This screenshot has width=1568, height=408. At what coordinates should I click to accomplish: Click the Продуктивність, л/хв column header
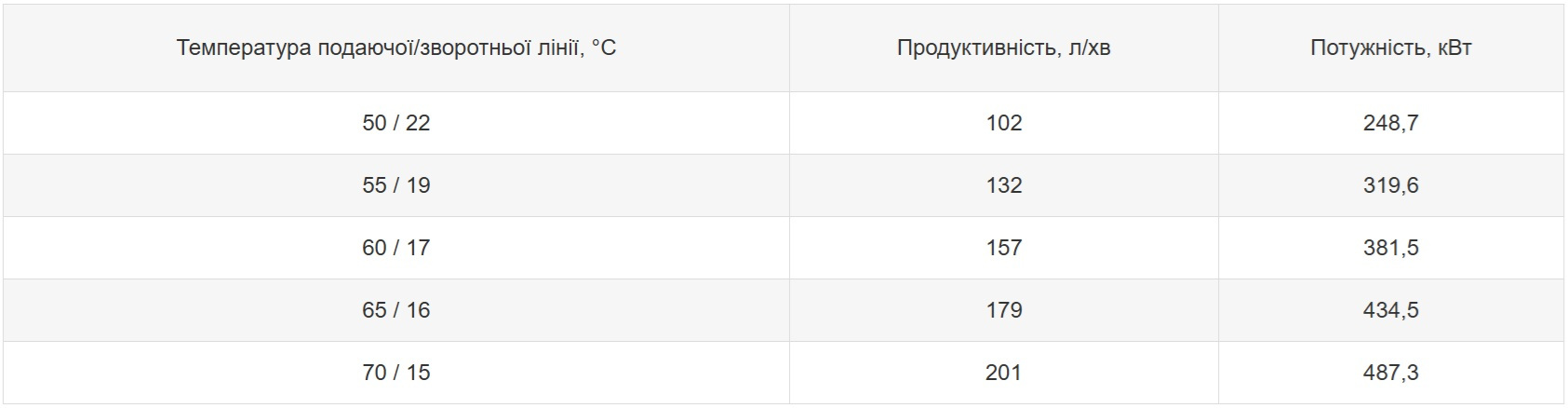click(x=1003, y=48)
